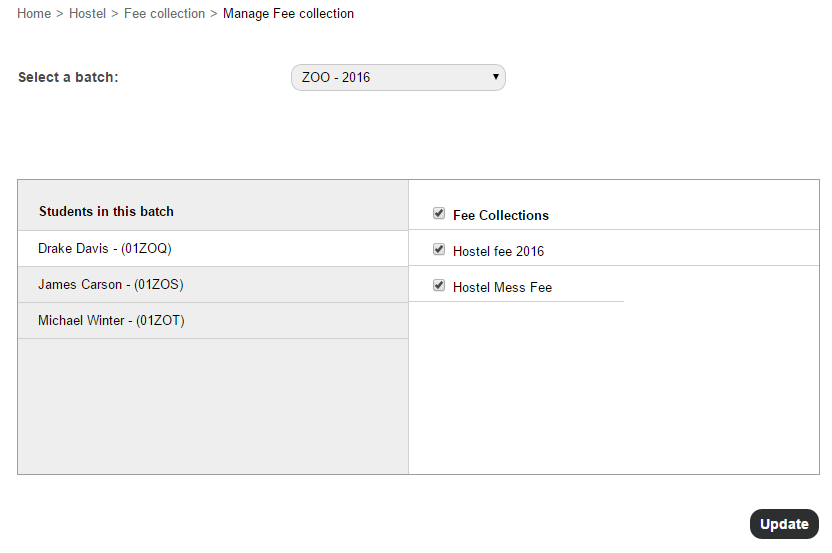Image resolution: width=832 pixels, height=553 pixels.
Task: Go to Home via breadcrumb
Action: point(34,13)
